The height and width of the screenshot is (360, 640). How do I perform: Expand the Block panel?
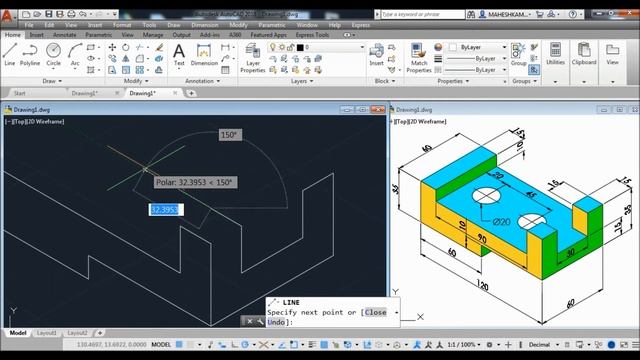click(x=385, y=81)
